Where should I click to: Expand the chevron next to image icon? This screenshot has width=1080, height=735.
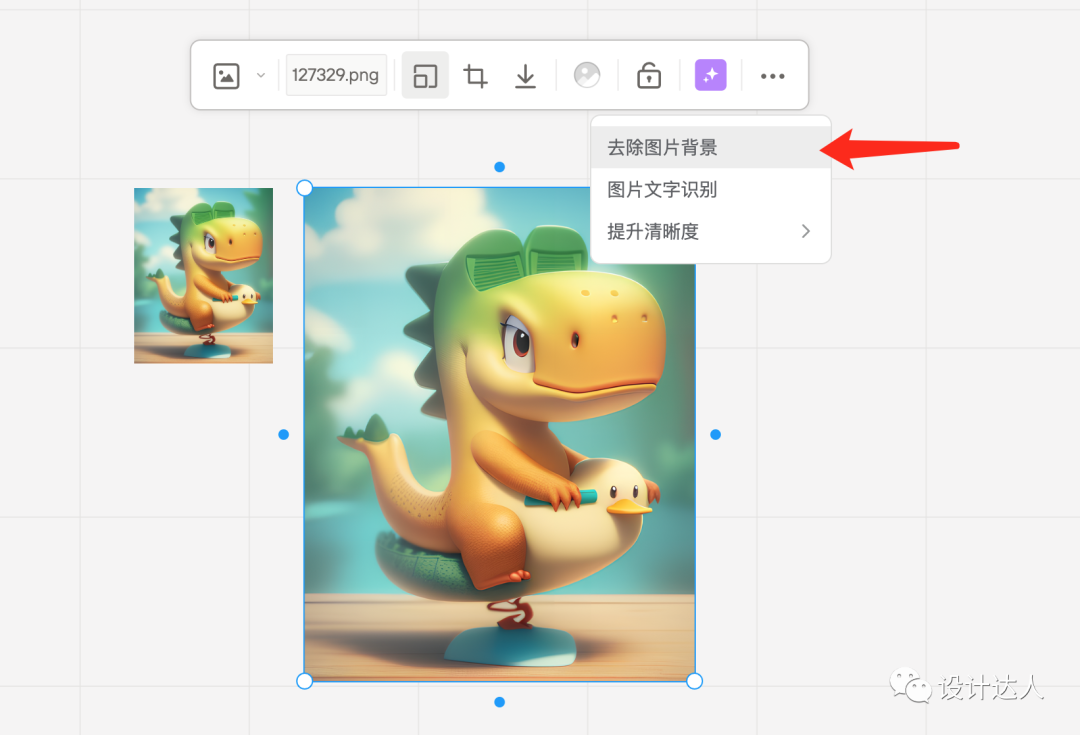261,76
